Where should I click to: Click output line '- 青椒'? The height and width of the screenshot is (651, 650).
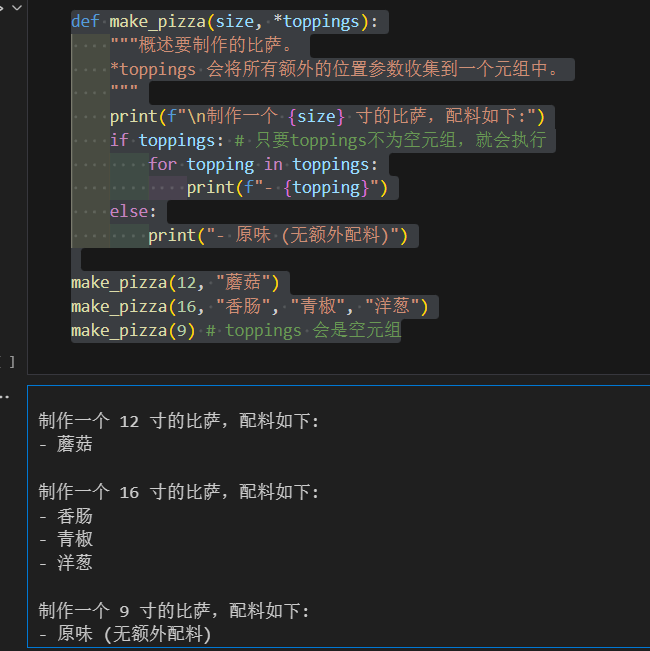[x=66, y=540]
